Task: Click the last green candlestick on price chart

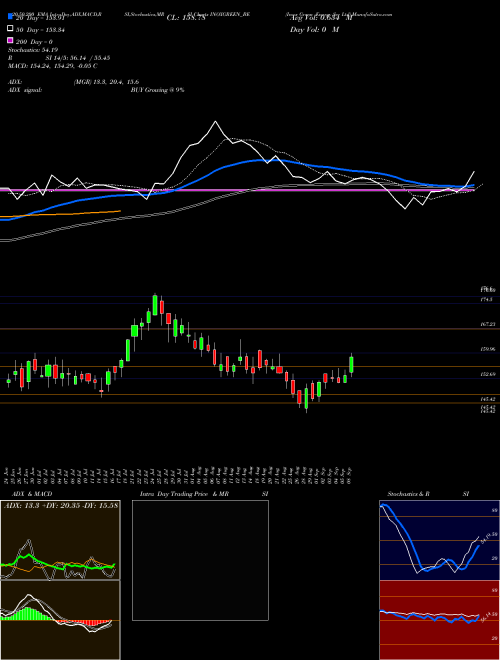Action: (351, 365)
